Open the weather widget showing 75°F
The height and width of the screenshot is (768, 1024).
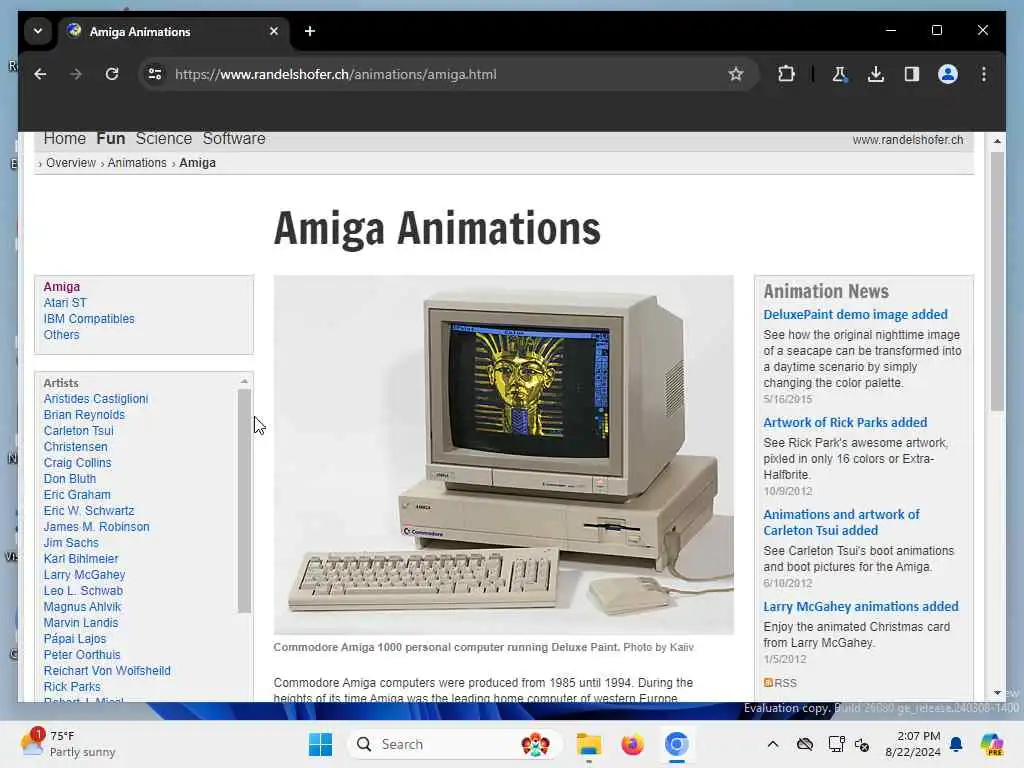(67, 744)
